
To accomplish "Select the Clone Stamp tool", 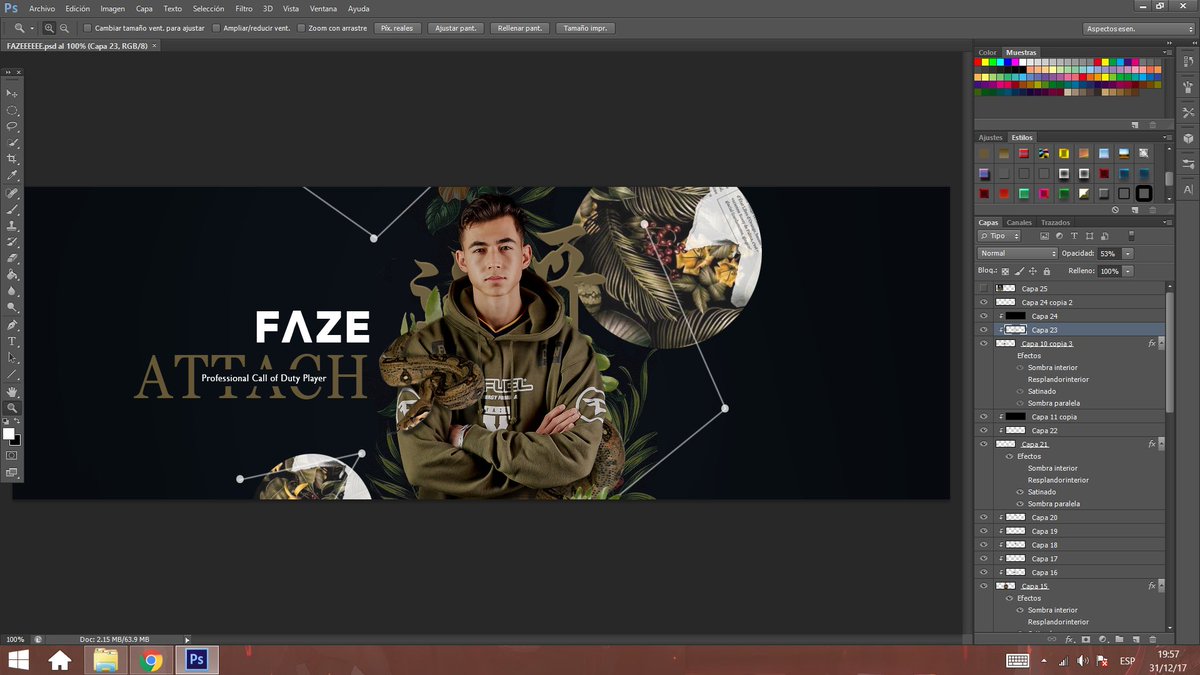I will tap(12, 226).
